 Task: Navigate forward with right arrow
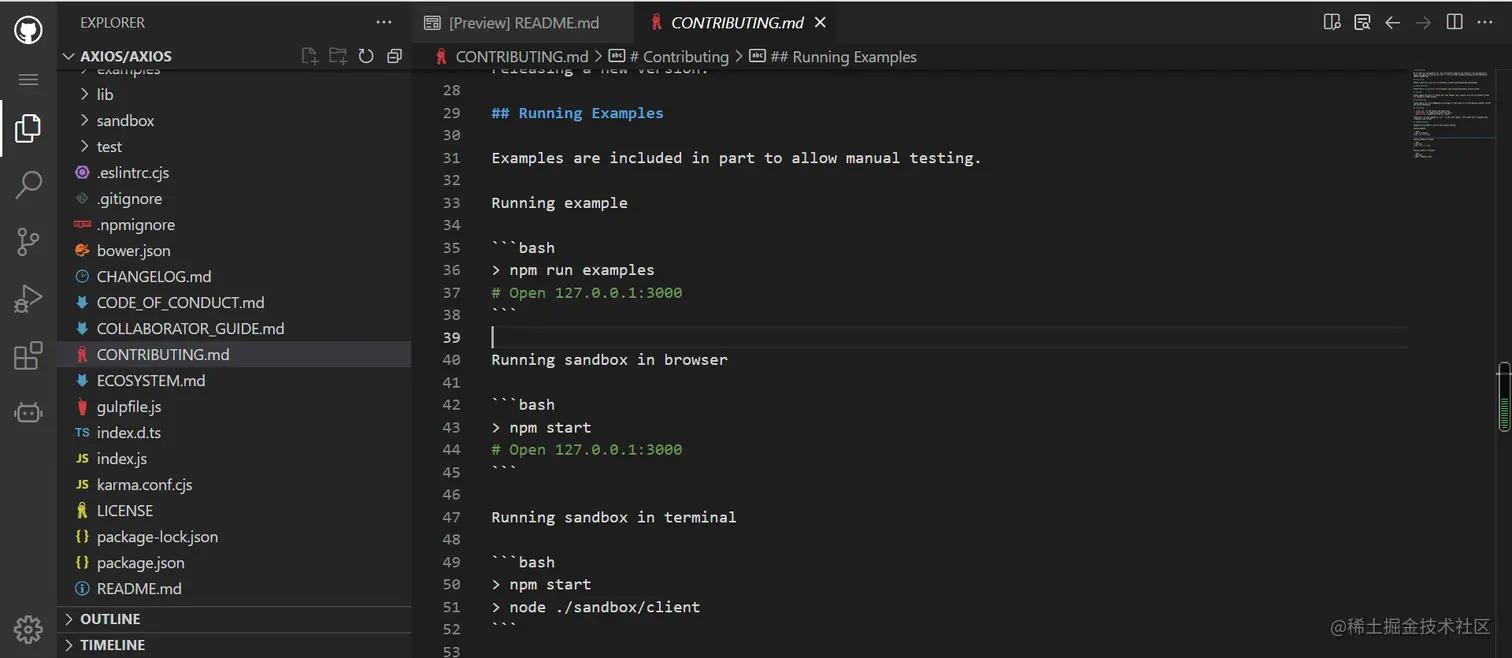[x=1423, y=22]
